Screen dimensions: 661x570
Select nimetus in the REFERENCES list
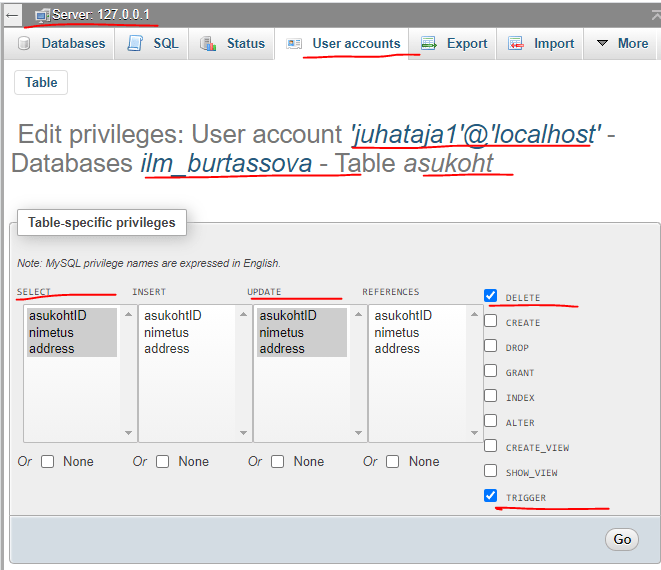click(397, 332)
